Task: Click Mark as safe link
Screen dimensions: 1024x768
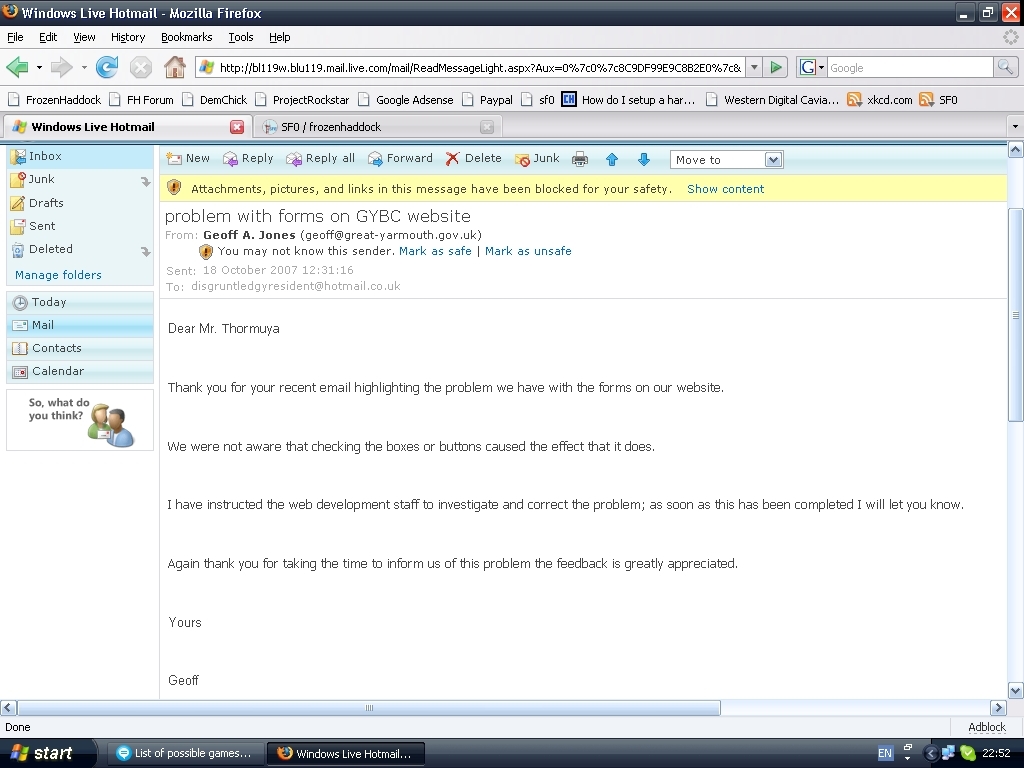Action: pyautogui.click(x=435, y=251)
